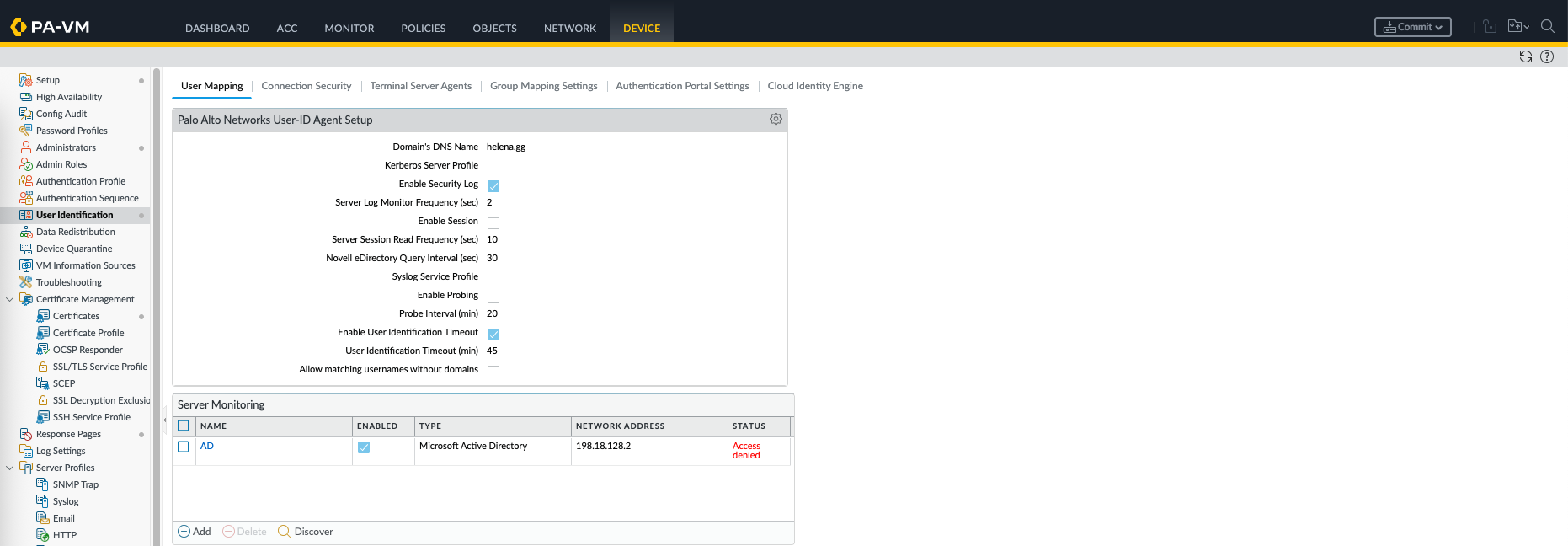The height and width of the screenshot is (546, 1568).
Task: Open the help question mark icon
Action: 1547,56
